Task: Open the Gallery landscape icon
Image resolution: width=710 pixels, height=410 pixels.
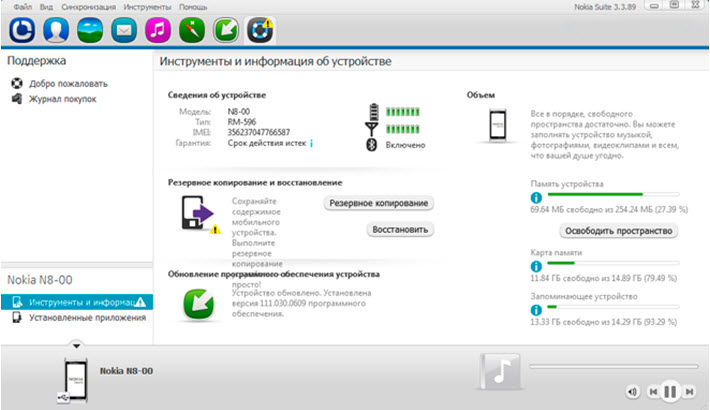Action: 90,30
